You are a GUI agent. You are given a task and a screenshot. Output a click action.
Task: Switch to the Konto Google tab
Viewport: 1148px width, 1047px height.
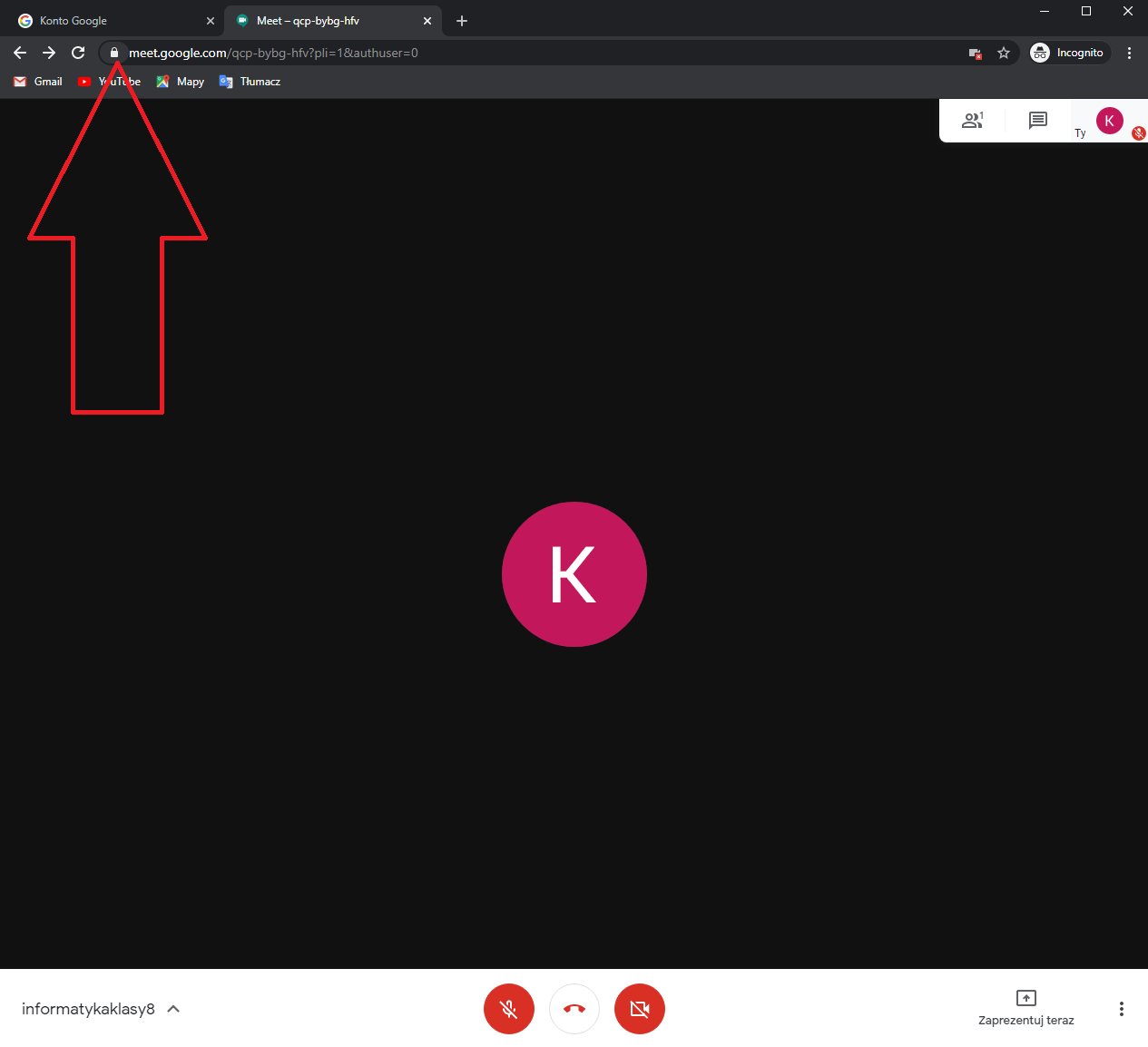(x=109, y=20)
